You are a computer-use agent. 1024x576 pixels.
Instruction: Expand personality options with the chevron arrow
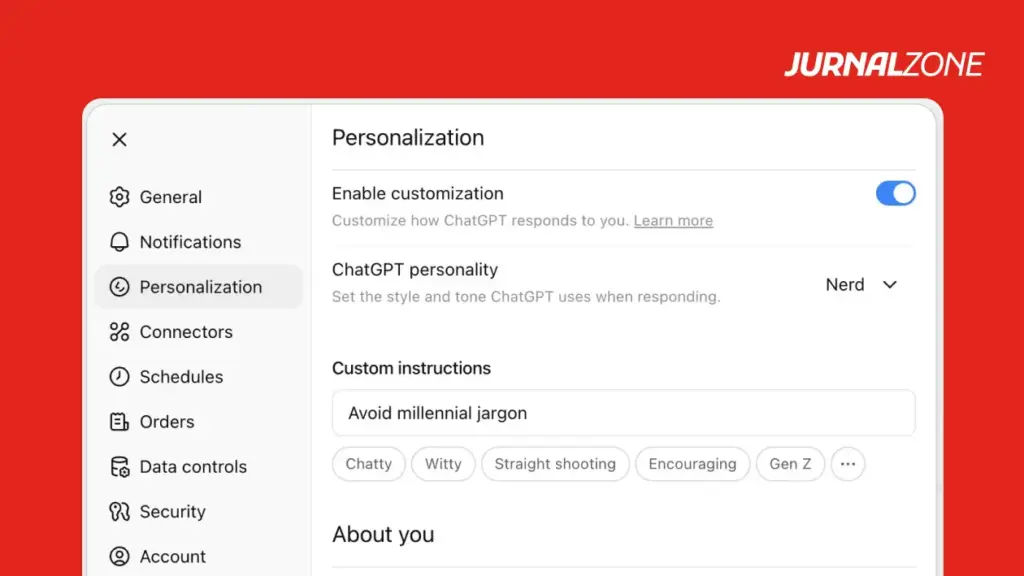pyautogui.click(x=890, y=285)
